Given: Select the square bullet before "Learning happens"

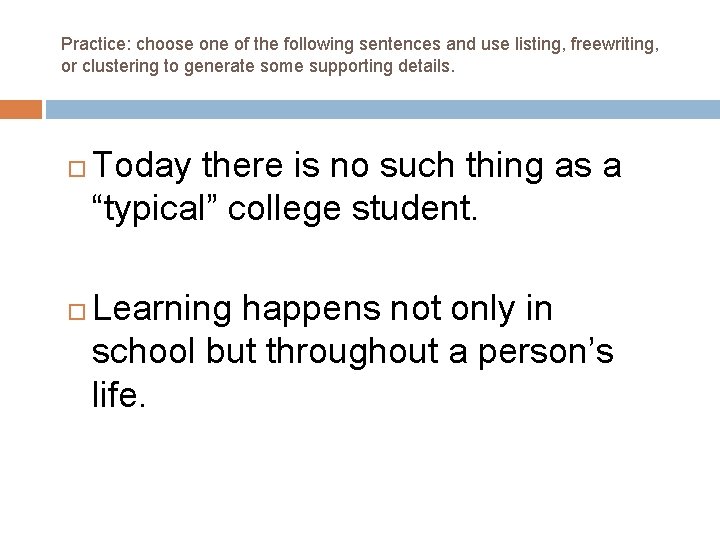Looking at the screenshot, I should (x=77, y=312).
